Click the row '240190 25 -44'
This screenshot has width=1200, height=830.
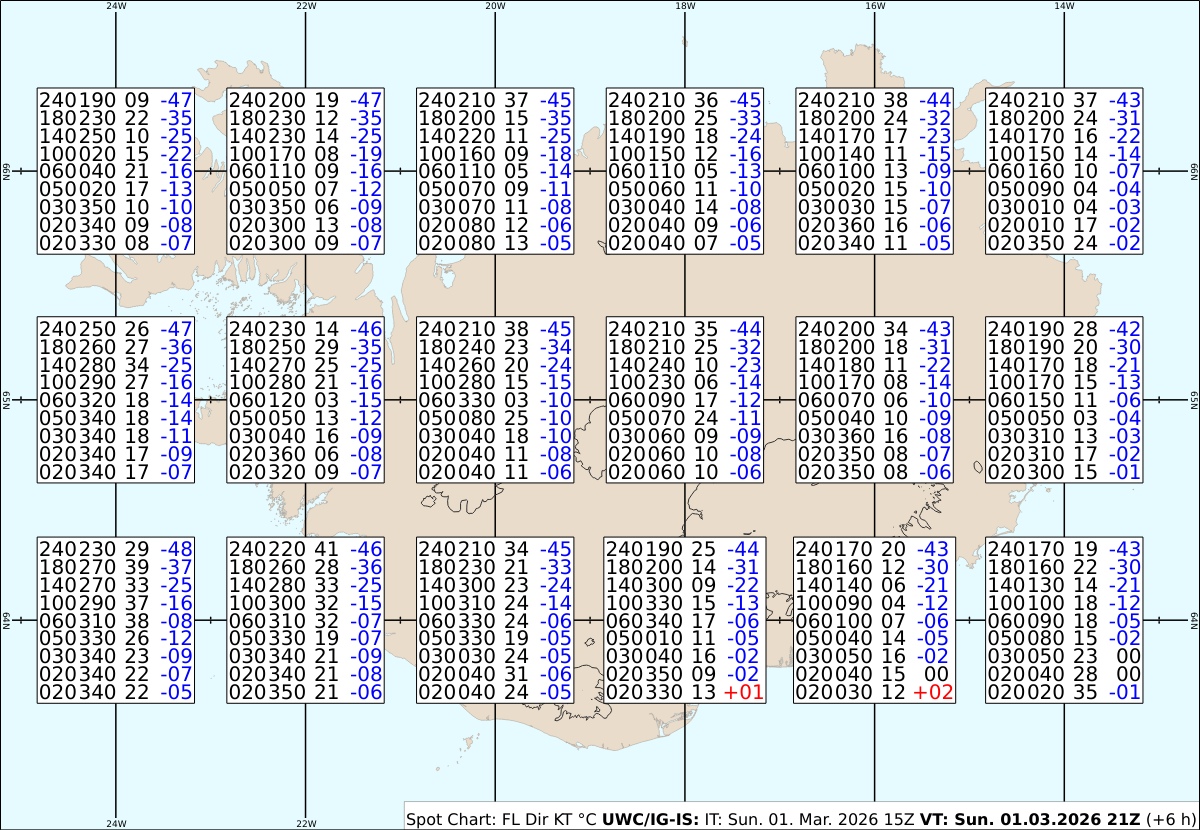(685, 549)
